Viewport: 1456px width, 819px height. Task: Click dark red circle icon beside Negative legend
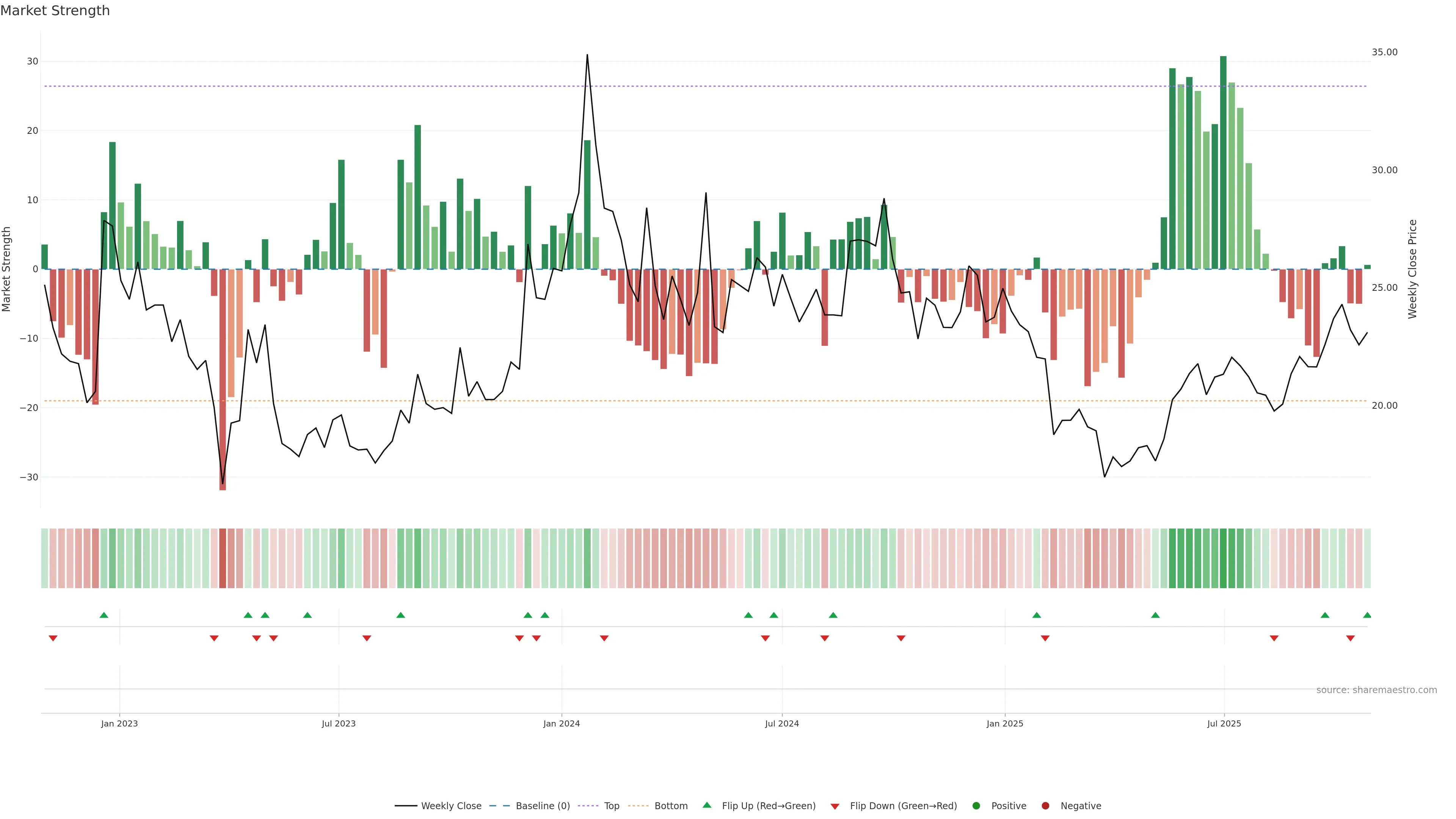(x=1045, y=806)
